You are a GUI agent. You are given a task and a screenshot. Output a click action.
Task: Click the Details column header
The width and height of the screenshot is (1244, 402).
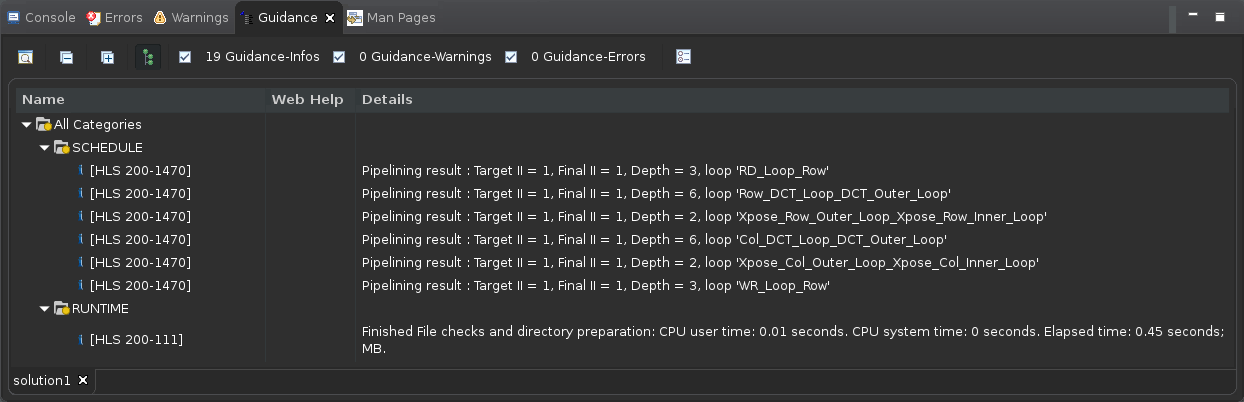pos(387,100)
